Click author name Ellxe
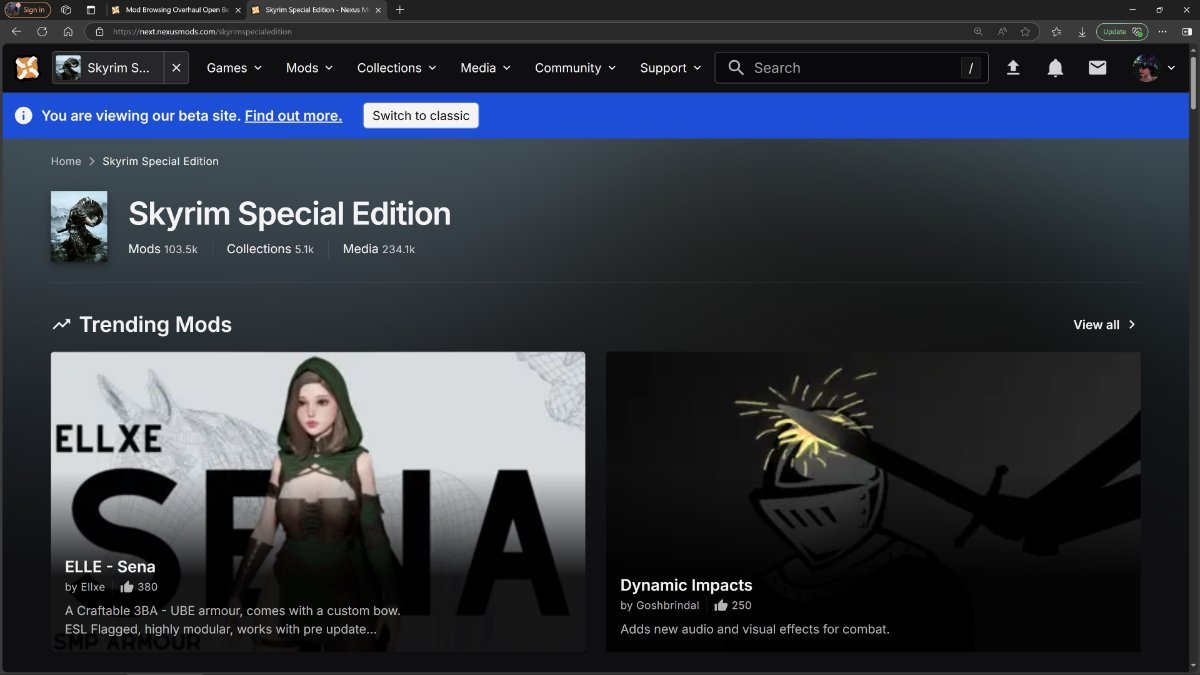 [x=92, y=587]
